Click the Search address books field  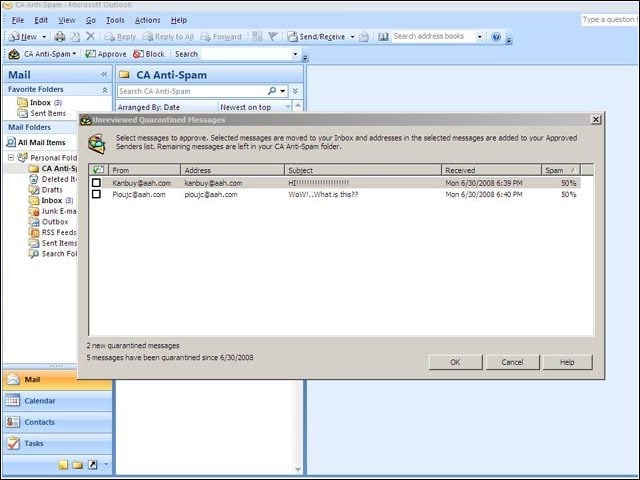point(433,36)
